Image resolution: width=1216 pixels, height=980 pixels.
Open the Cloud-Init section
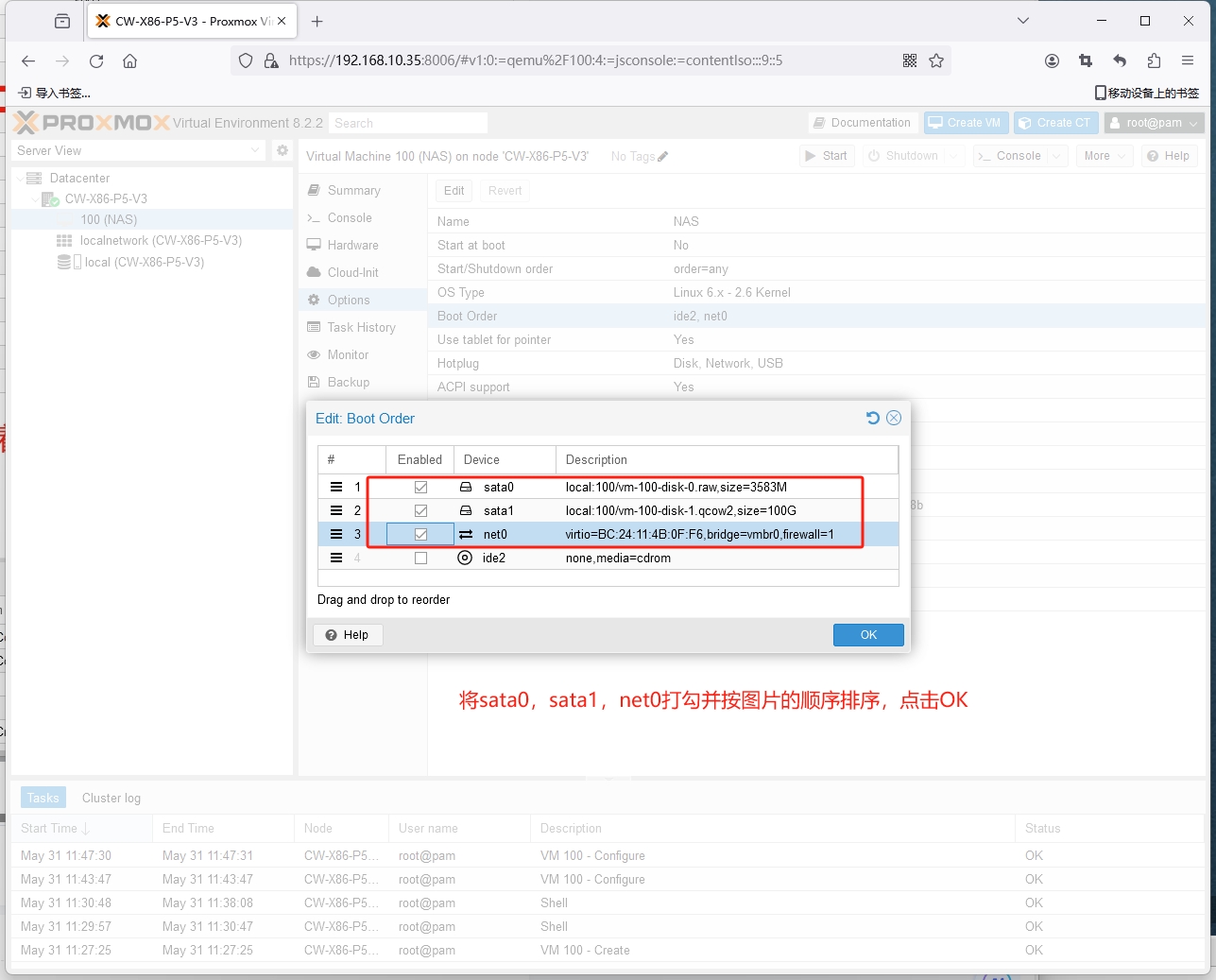click(364, 272)
